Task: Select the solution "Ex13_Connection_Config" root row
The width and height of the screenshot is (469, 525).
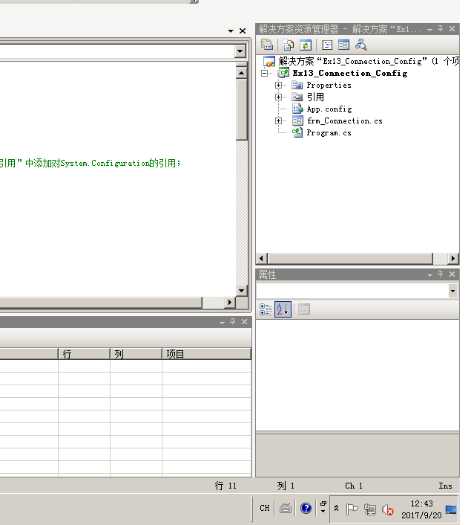Action: [x=362, y=61]
